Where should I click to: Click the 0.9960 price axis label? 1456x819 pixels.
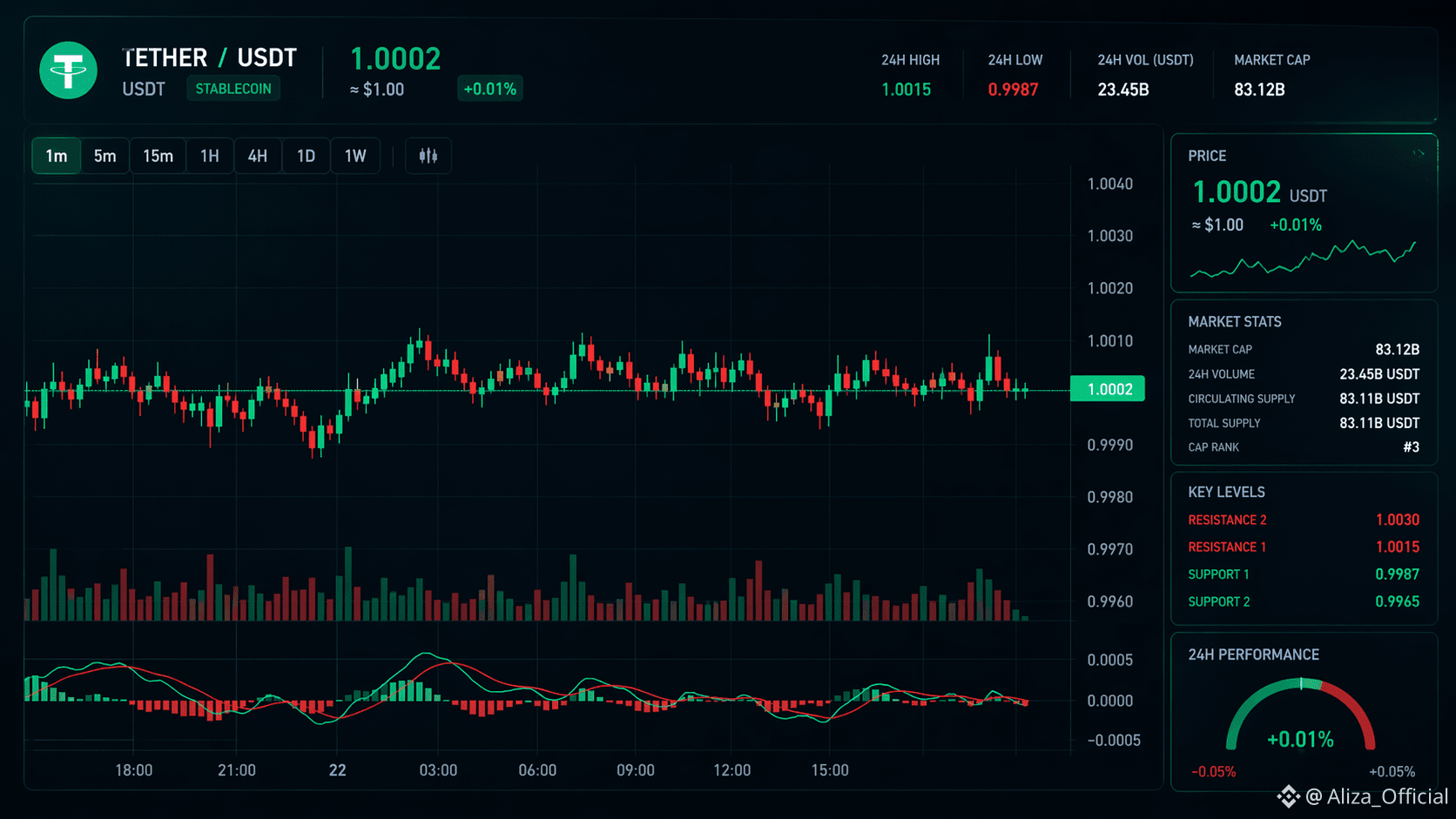pos(1110,601)
